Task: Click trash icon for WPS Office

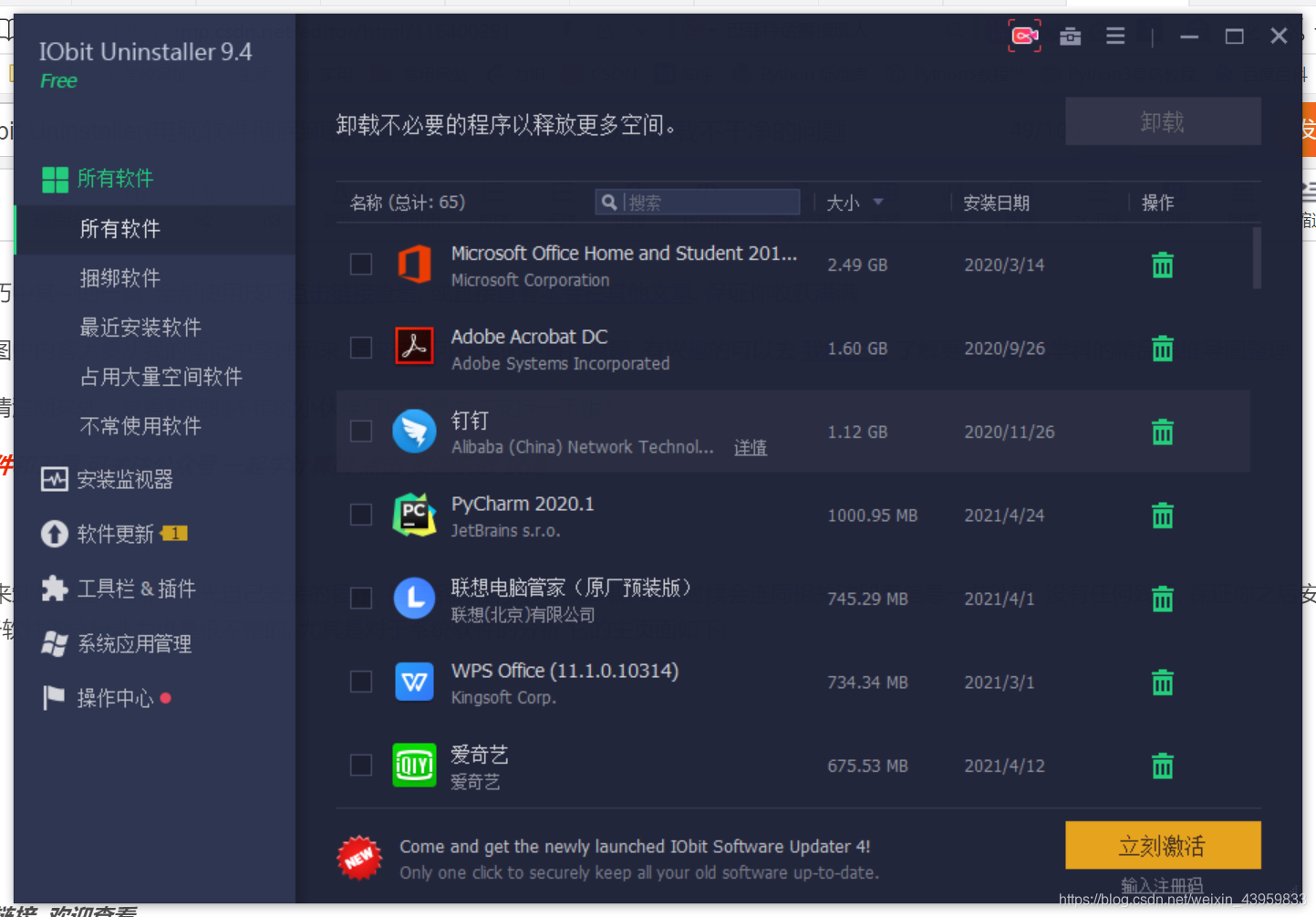Action: coord(1162,682)
